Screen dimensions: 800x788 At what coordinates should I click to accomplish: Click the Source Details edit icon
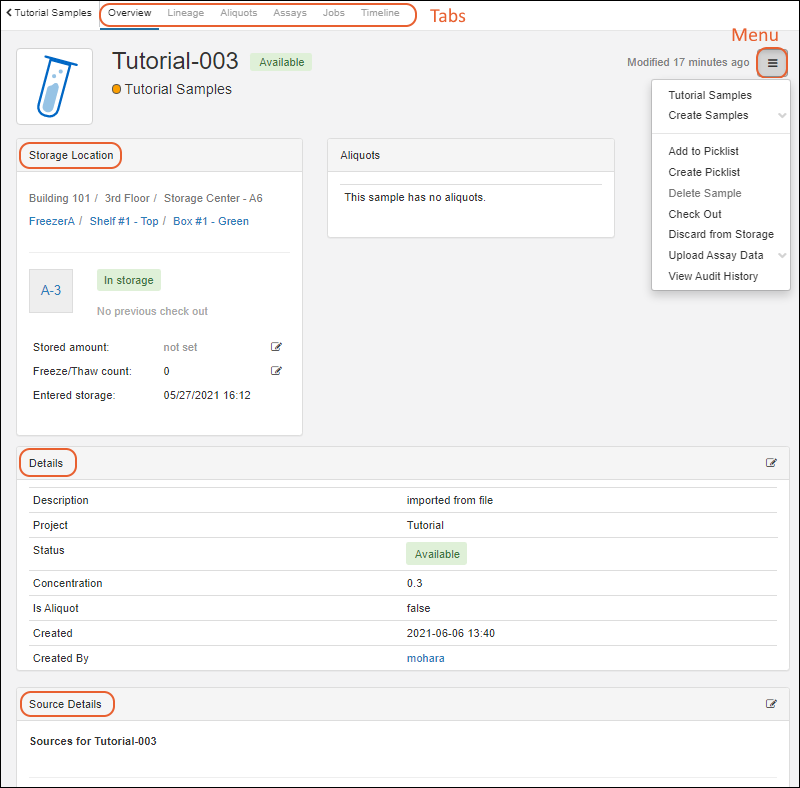point(771,704)
